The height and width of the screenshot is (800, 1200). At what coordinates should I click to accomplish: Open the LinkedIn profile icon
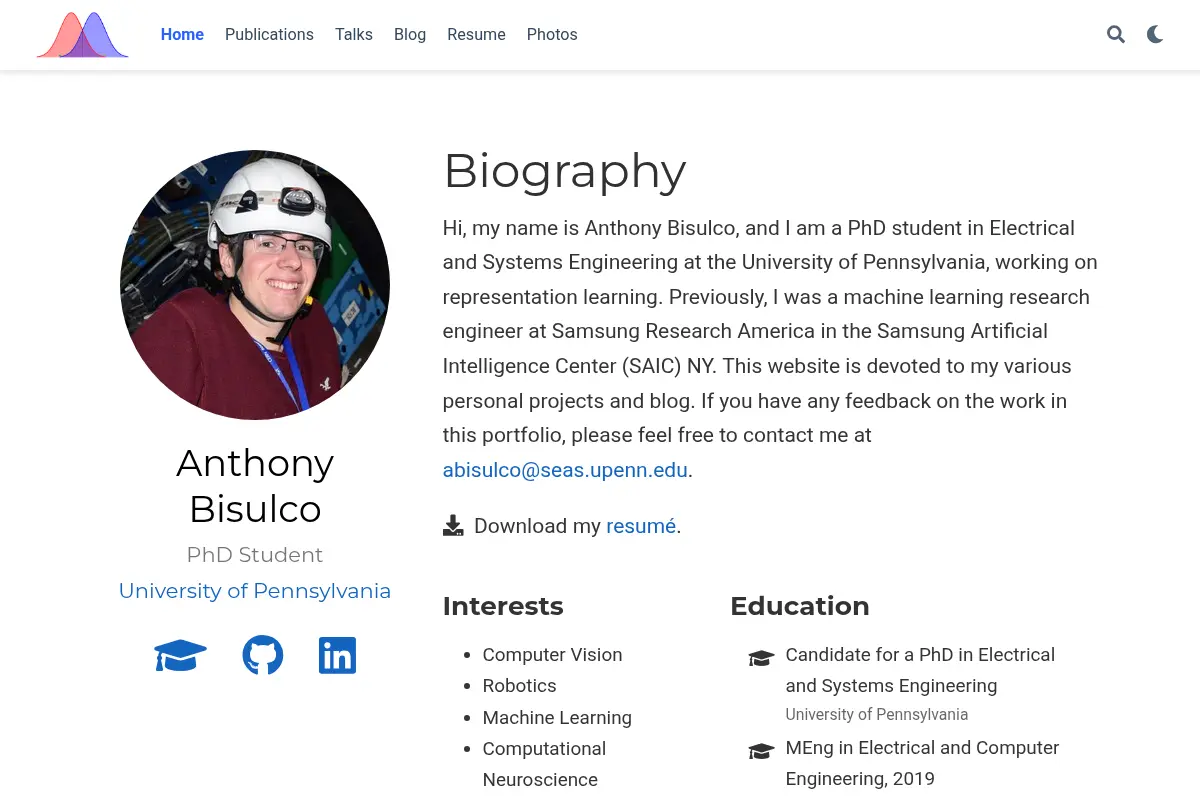click(337, 656)
